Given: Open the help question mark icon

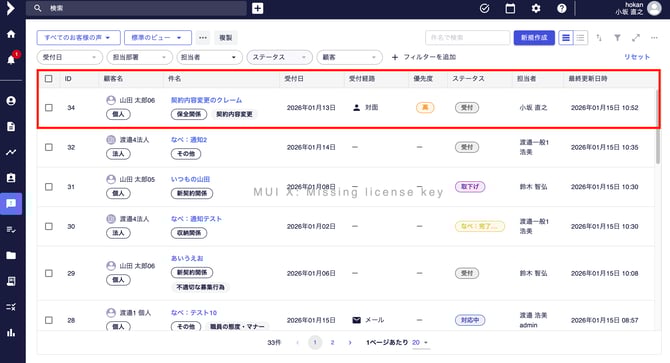Looking at the screenshot, I should coord(562,8).
